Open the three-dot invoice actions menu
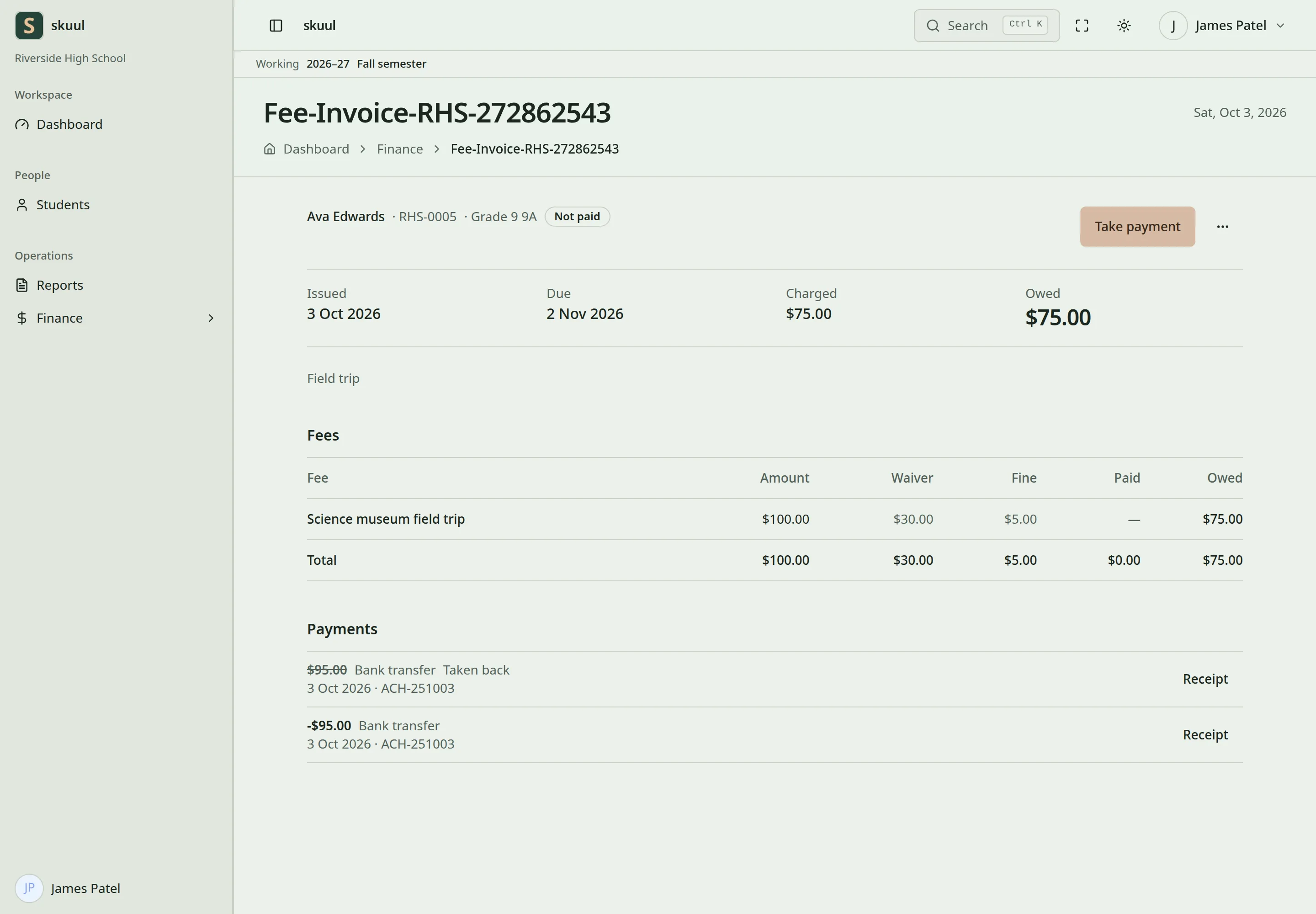Image resolution: width=1316 pixels, height=914 pixels. pyautogui.click(x=1223, y=227)
